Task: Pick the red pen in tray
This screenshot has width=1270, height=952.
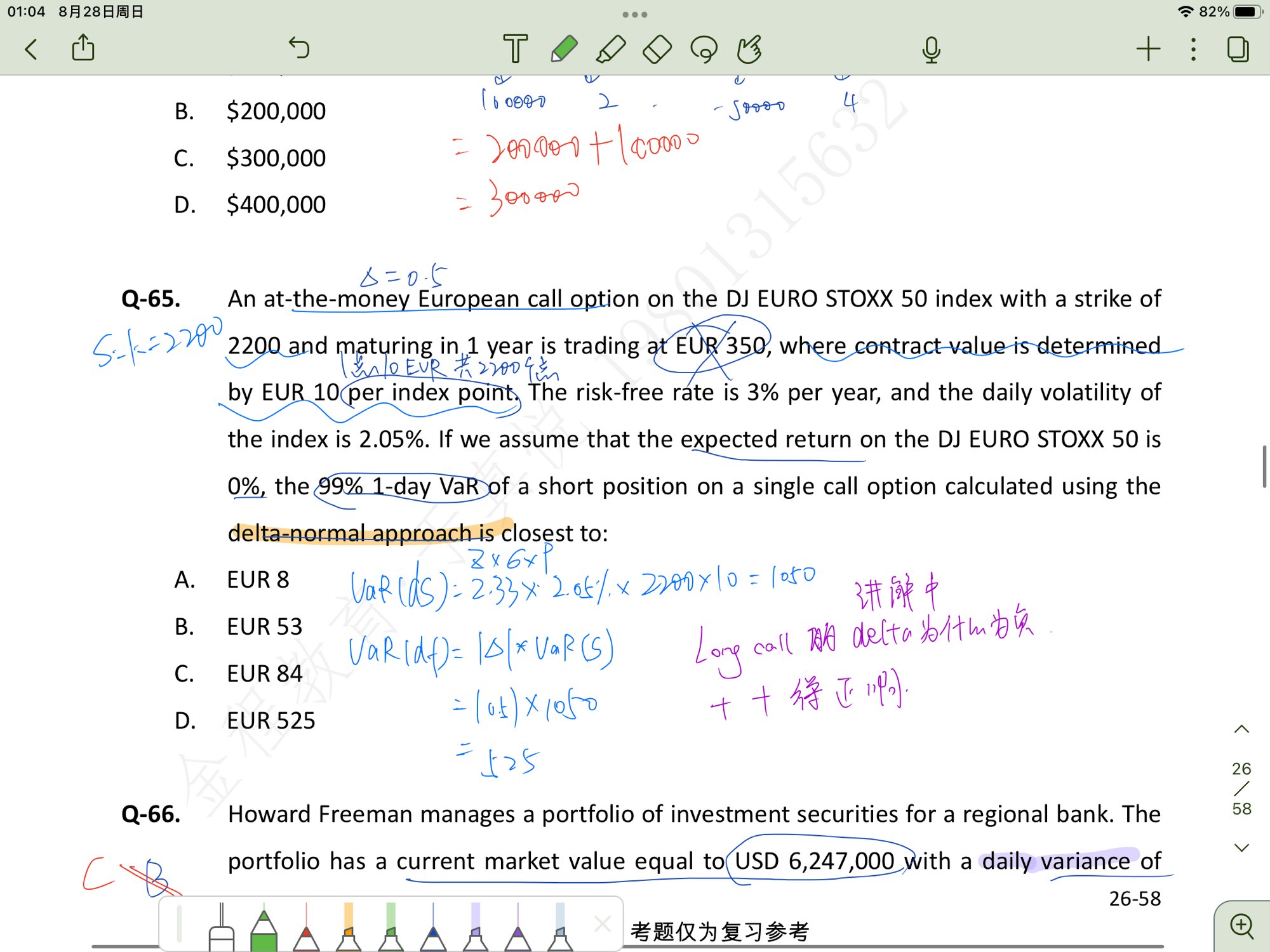Action: (x=306, y=930)
